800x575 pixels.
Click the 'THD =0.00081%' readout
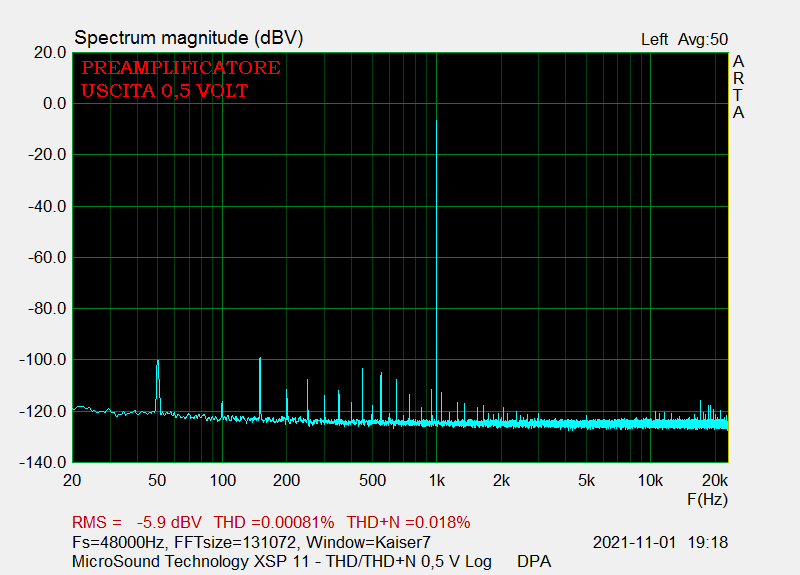(x=273, y=522)
